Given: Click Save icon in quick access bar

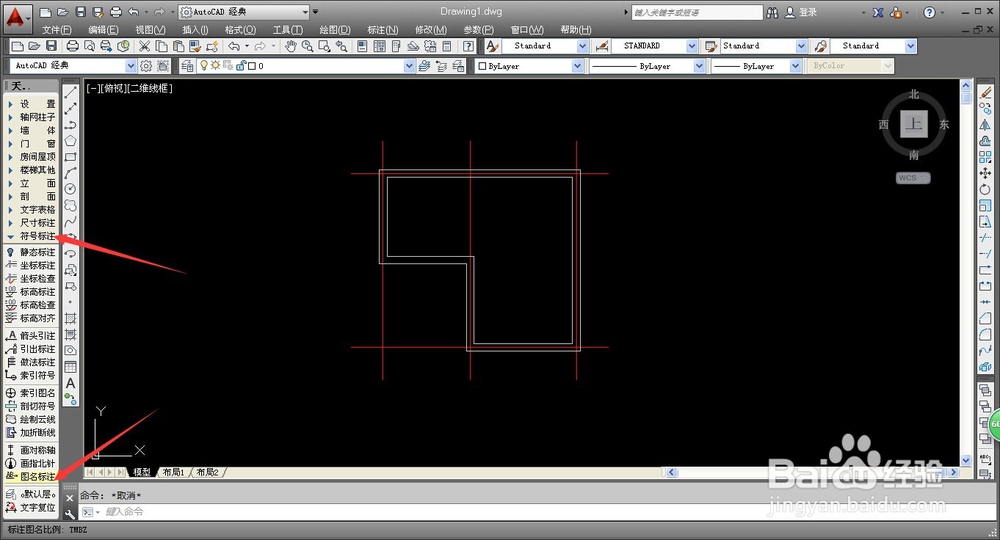Looking at the screenshot, I should click(x=80, y=12).
